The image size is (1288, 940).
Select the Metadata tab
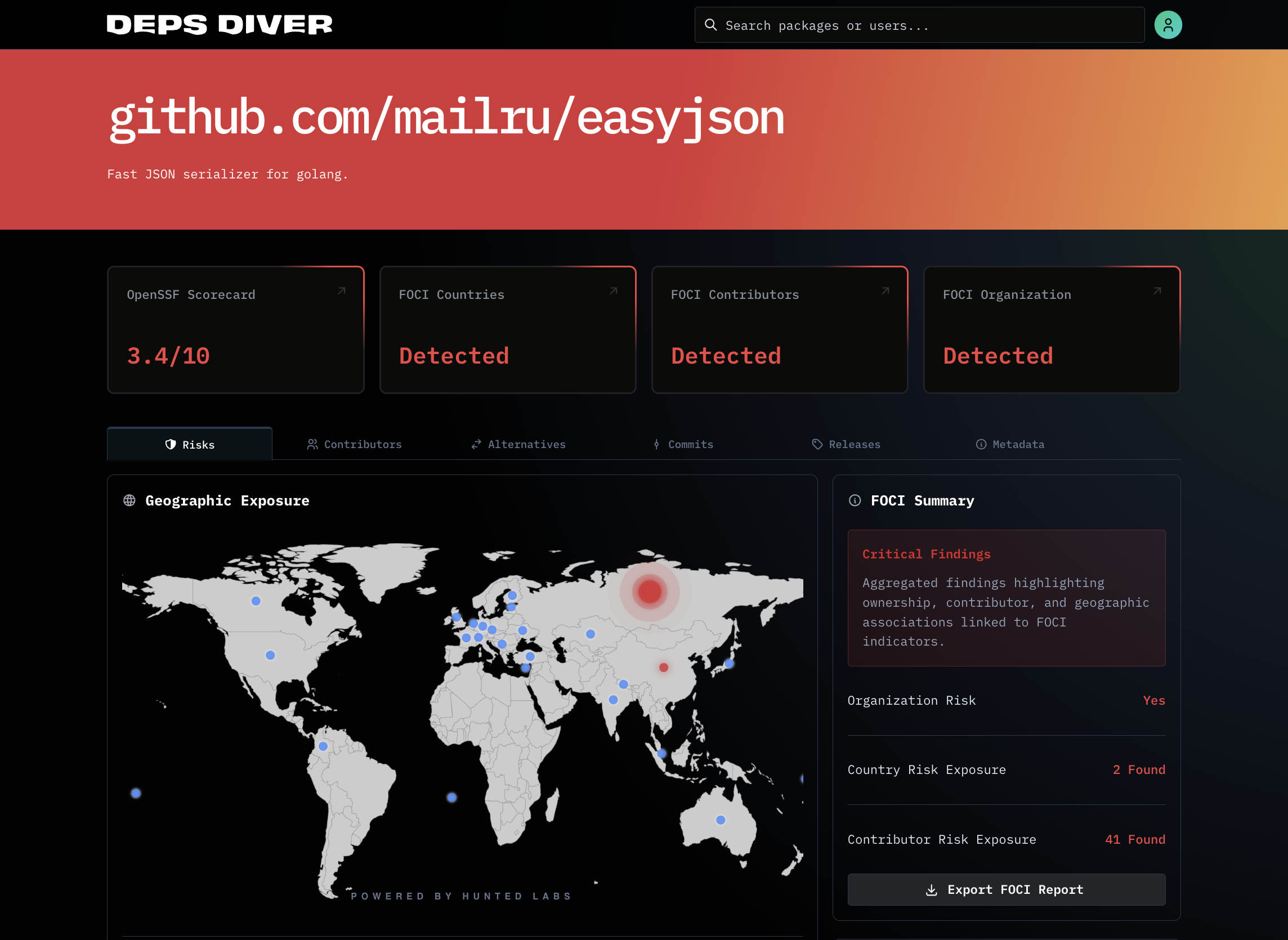tap(1010, 445)
